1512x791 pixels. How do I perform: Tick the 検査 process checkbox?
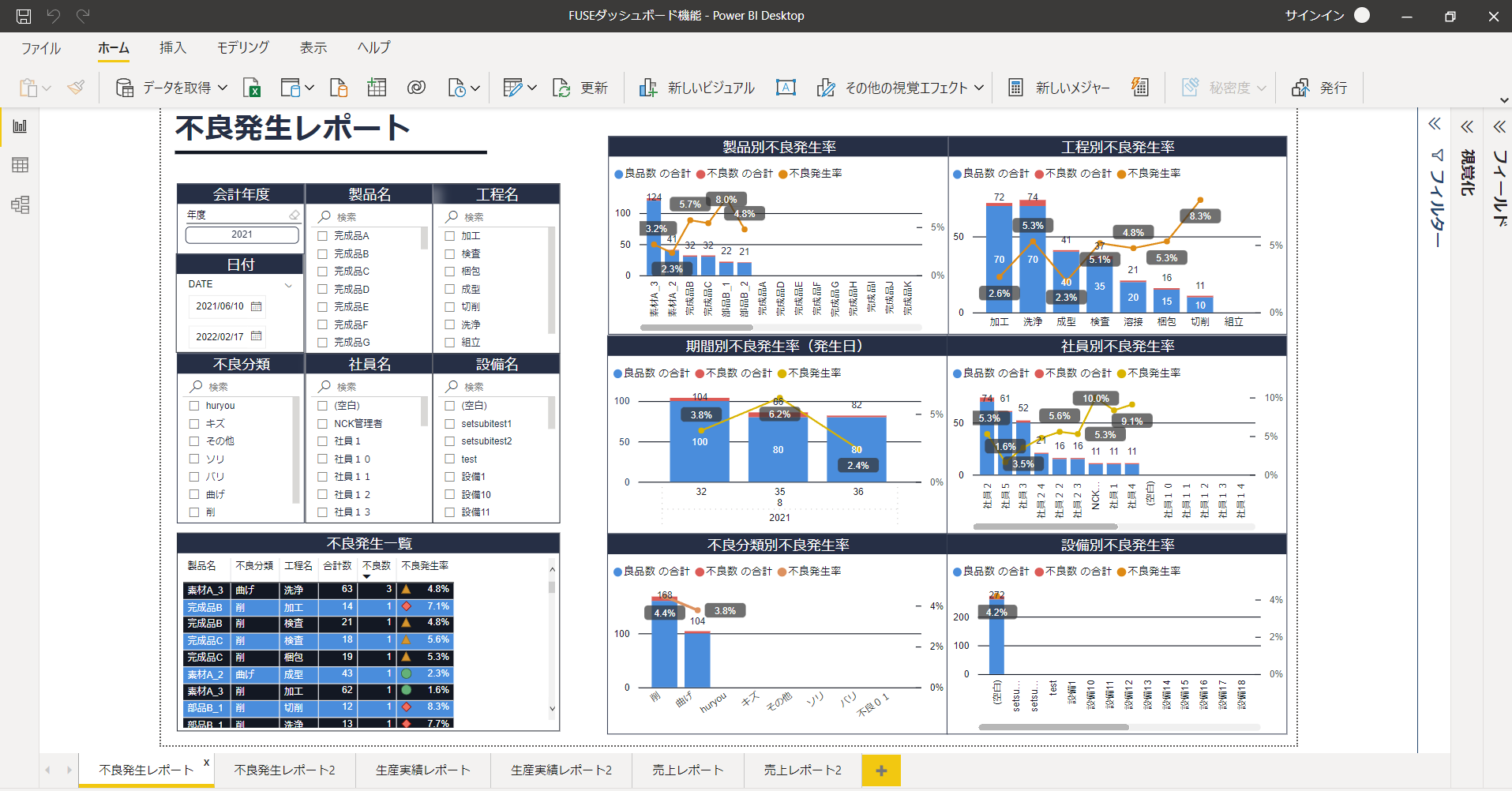tap(450, 254)
